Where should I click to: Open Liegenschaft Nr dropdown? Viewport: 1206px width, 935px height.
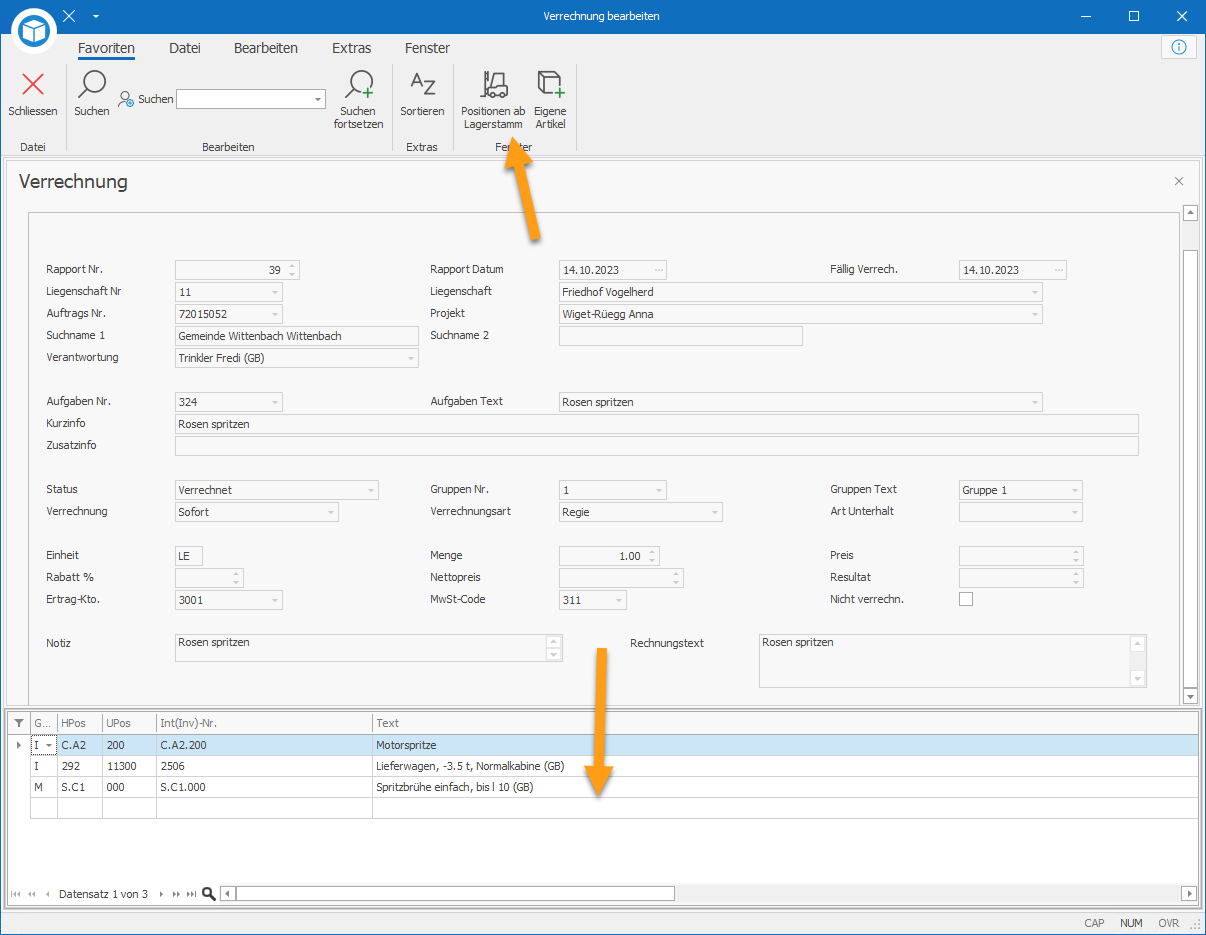[x=274, y=292]
